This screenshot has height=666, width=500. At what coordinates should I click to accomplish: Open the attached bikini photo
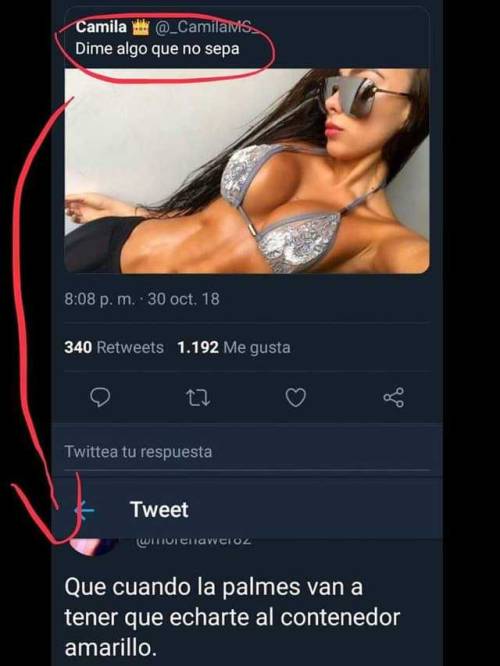(x=247, y=171)
